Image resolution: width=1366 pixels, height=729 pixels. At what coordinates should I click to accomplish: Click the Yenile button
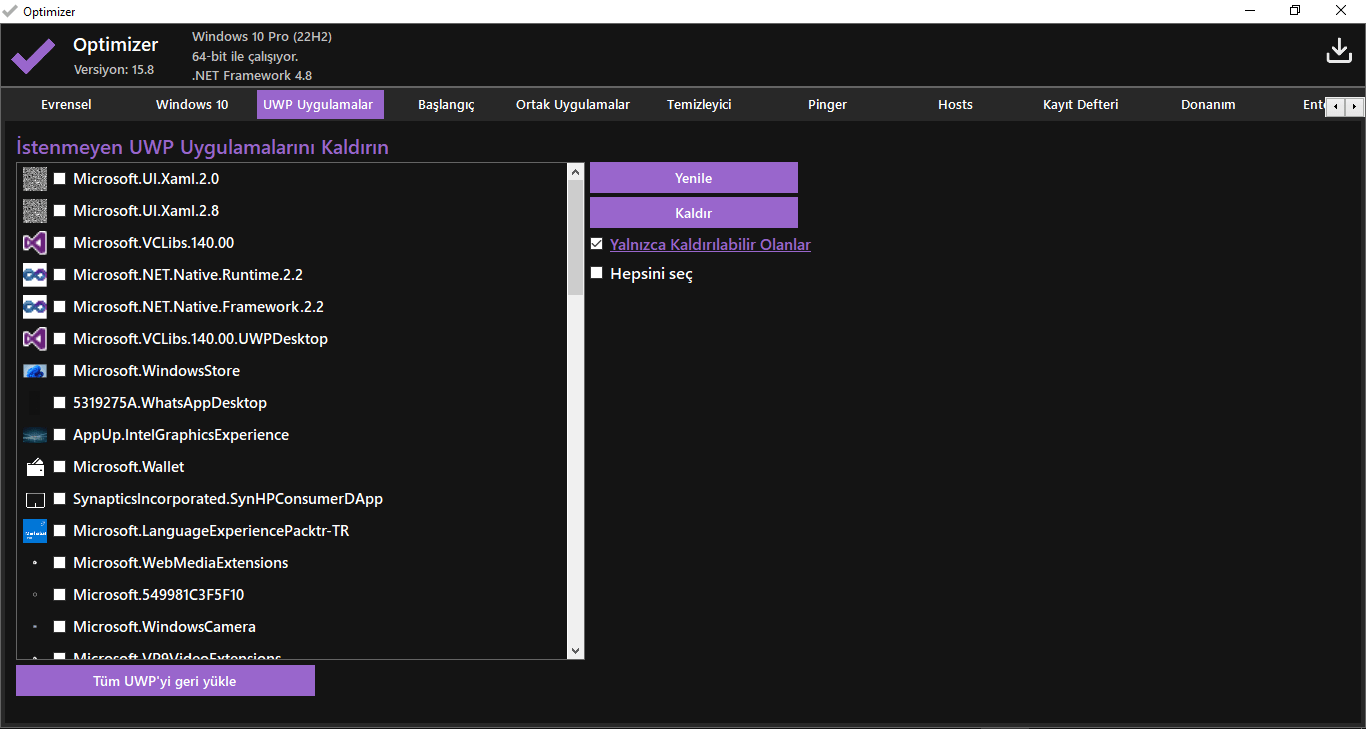click(x=694, y=178)
